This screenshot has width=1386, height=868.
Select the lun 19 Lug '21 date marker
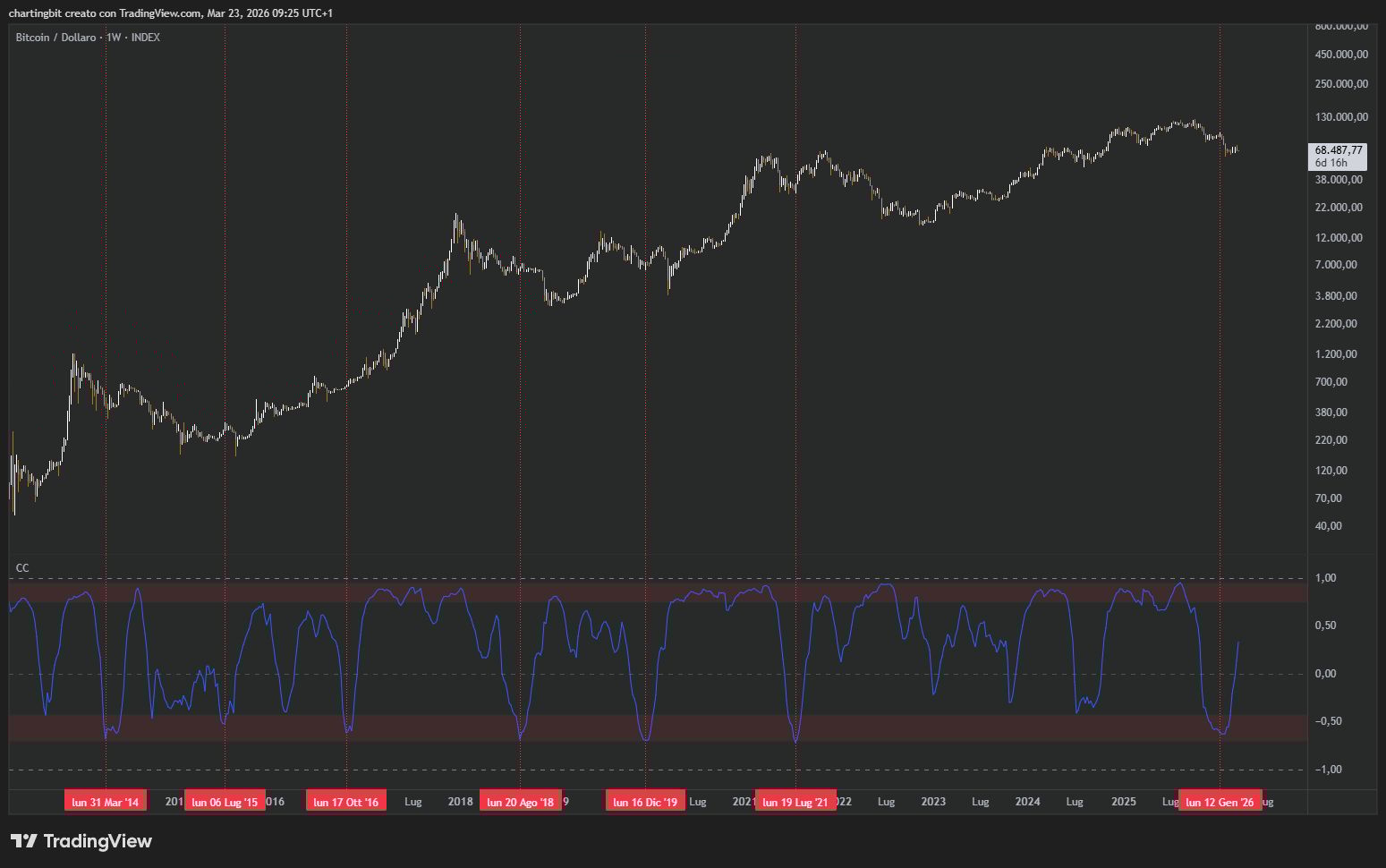point(795,802)
